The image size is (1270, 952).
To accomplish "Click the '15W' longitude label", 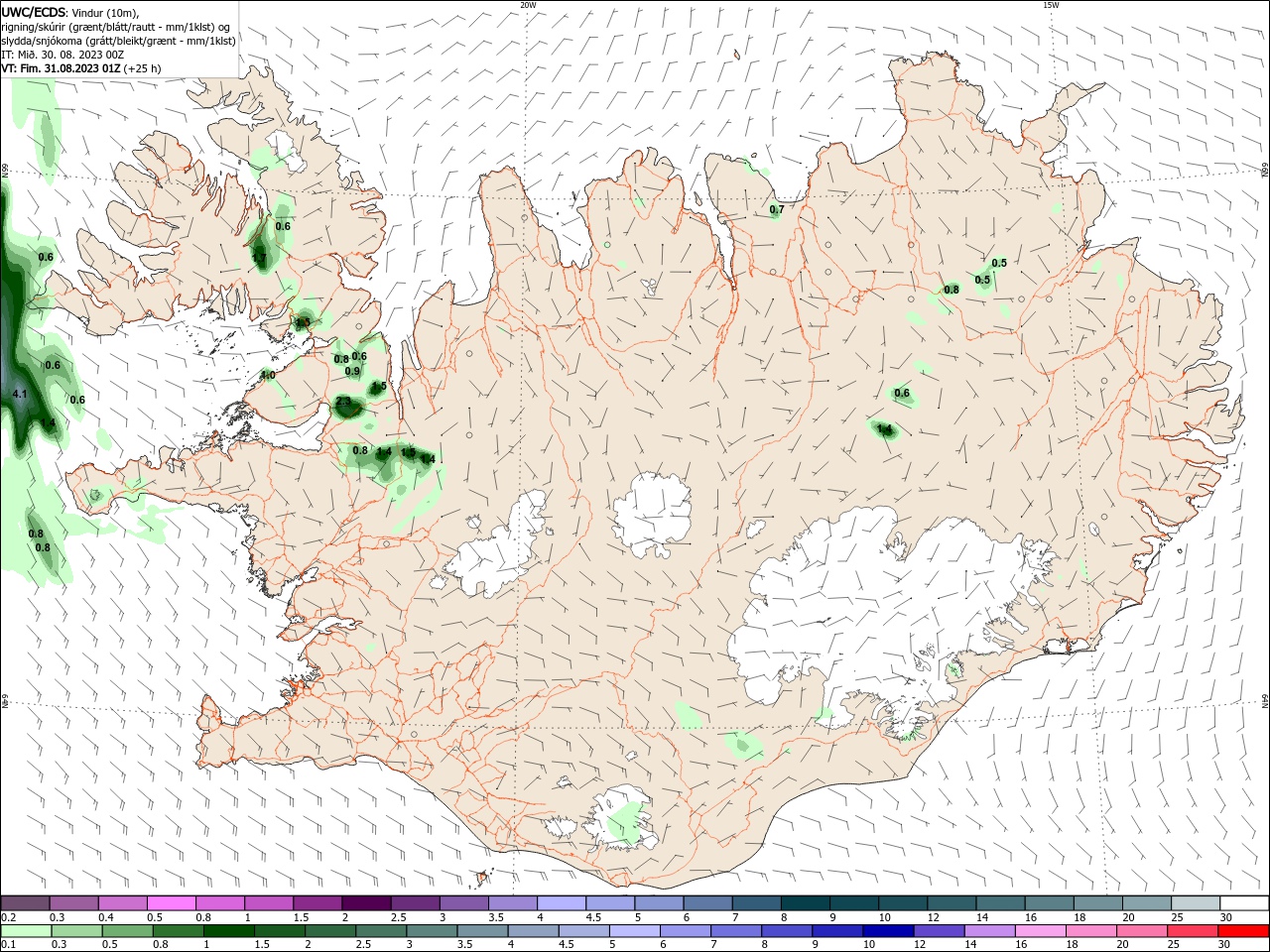I will 1051,5.
